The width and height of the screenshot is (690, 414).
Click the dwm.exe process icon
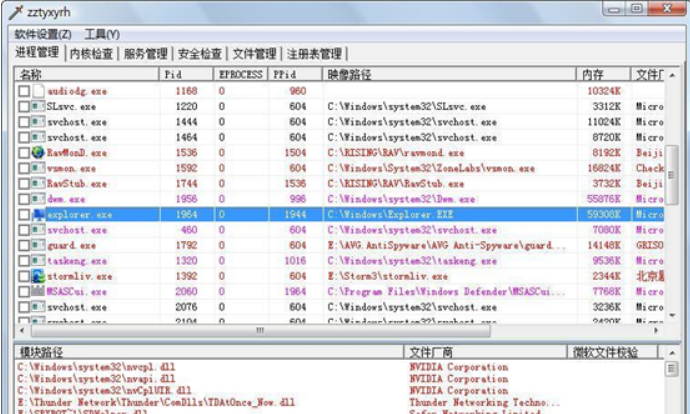(38, 199)
